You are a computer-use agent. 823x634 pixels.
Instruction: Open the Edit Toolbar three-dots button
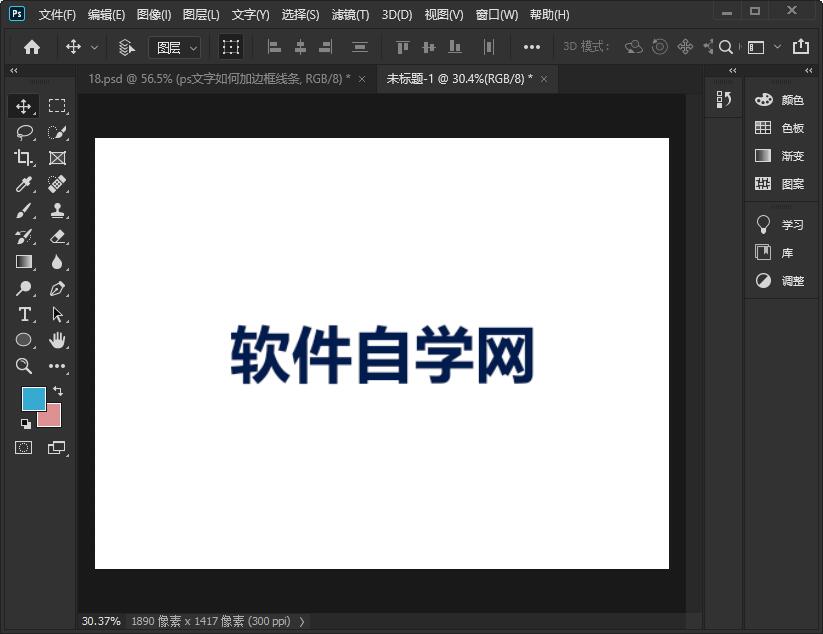(57, 366)
